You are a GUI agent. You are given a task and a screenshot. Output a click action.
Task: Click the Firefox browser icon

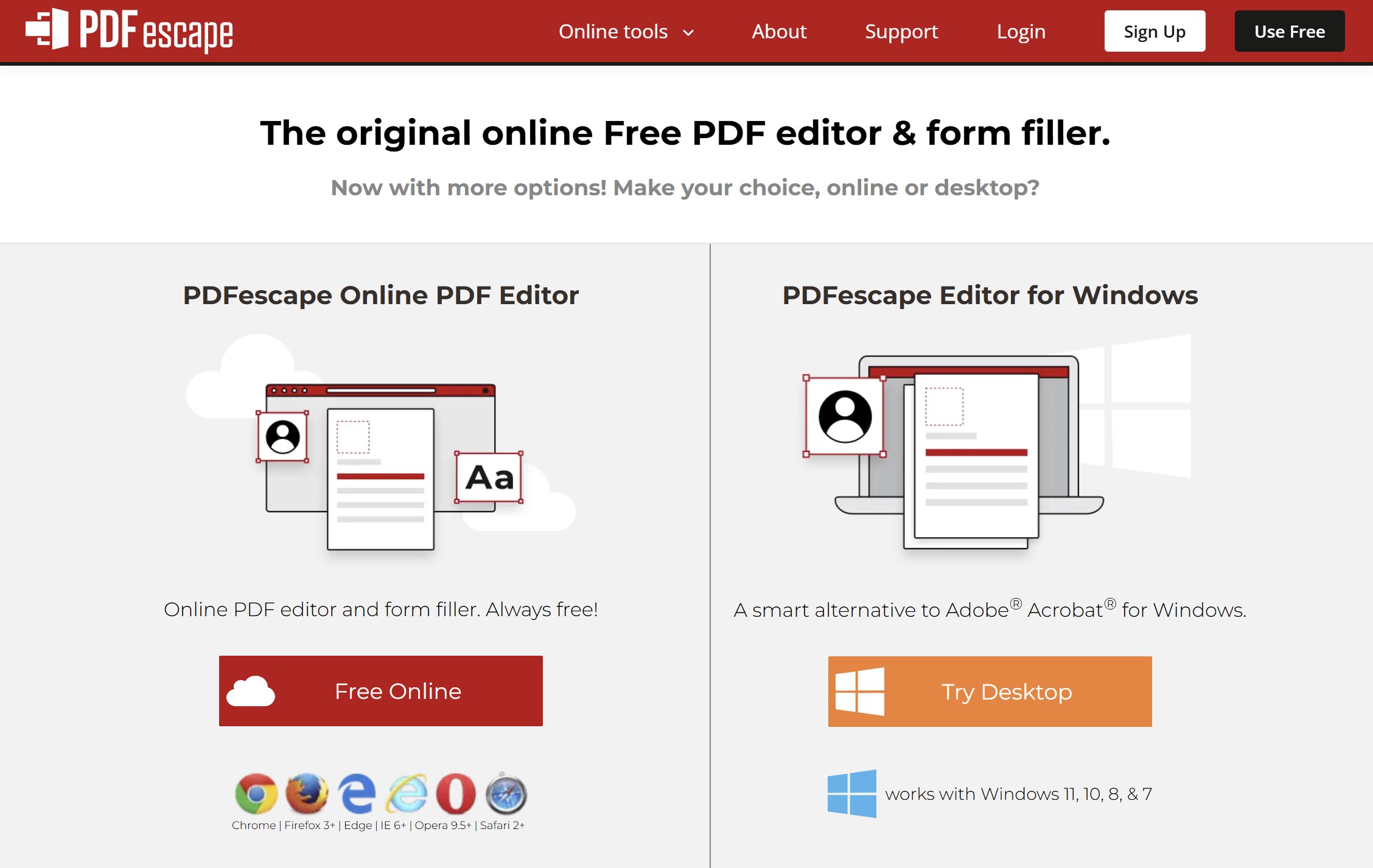(x=307, y=794)
